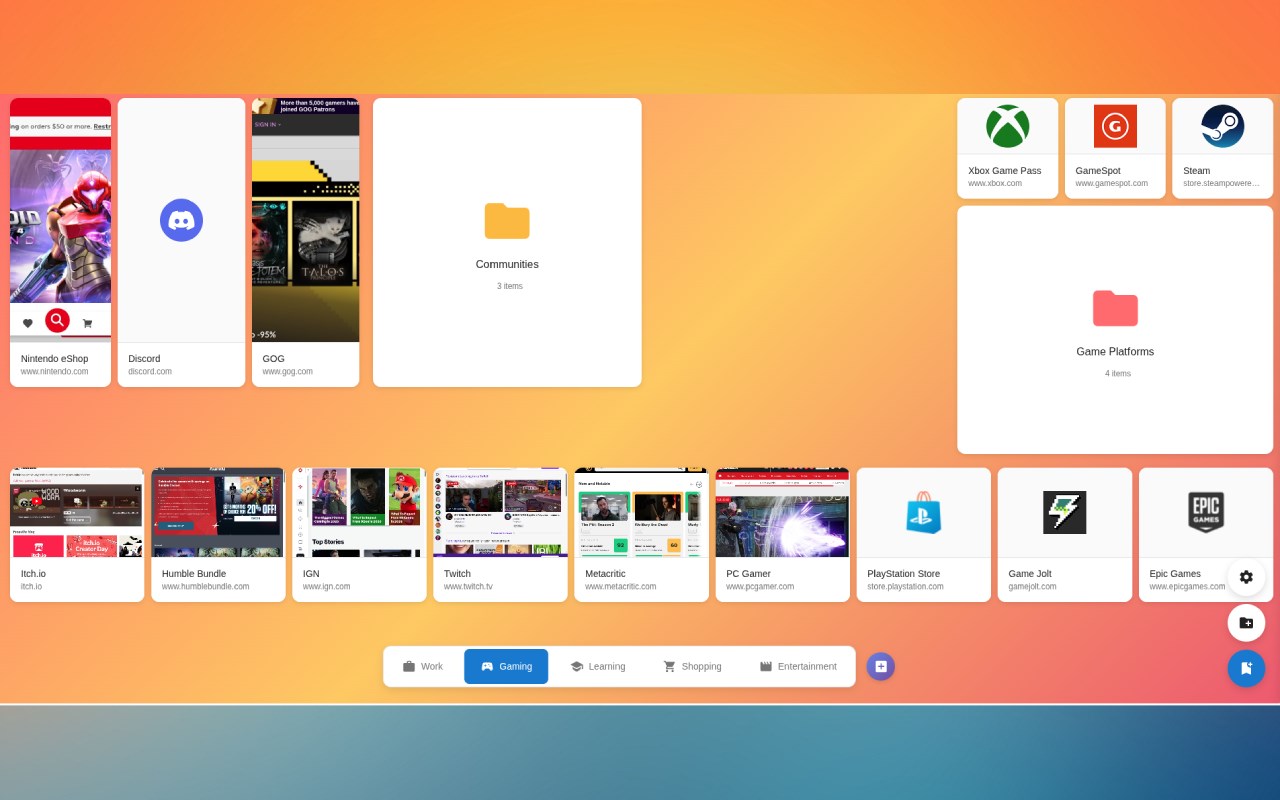Open the PlayStation Store bag icon
This screenshot has height=800, width=1280.
(924, 512)
